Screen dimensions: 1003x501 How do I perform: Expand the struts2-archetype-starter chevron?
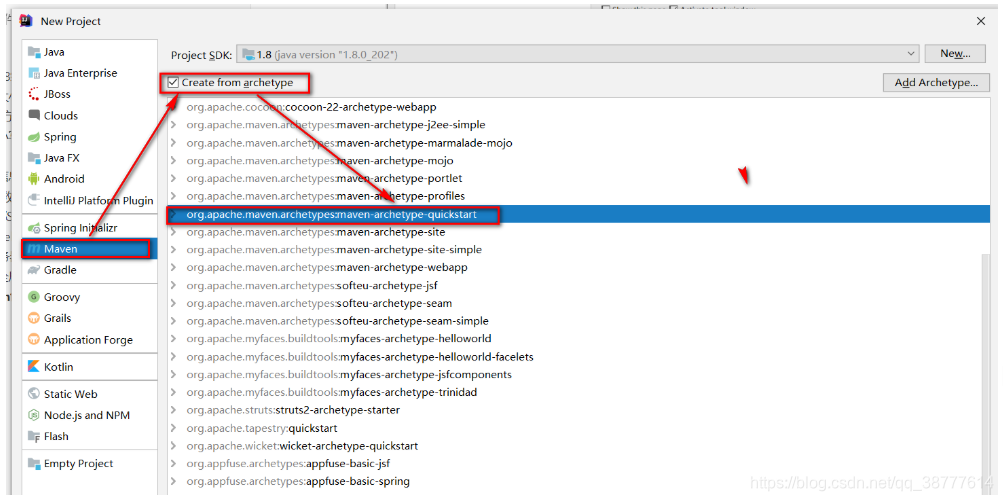(173, 410)
